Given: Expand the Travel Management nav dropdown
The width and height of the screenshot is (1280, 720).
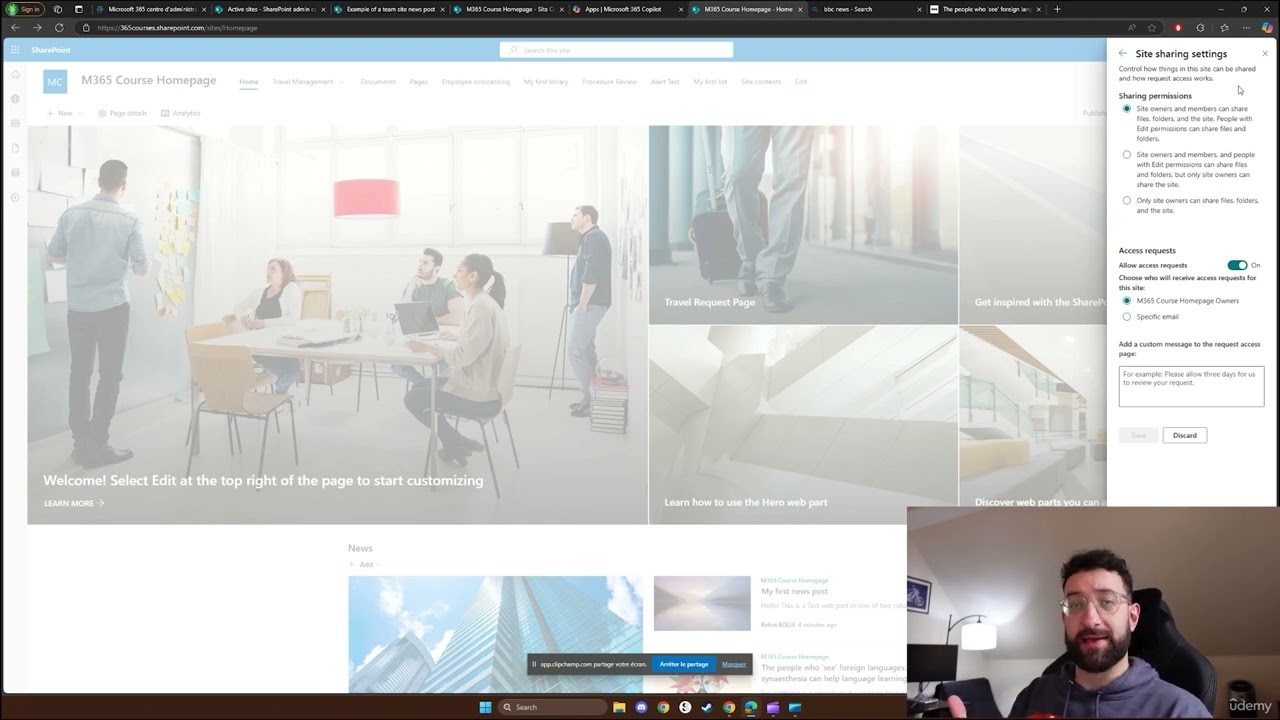Looking at the screenshot, I should click(341, 82).
